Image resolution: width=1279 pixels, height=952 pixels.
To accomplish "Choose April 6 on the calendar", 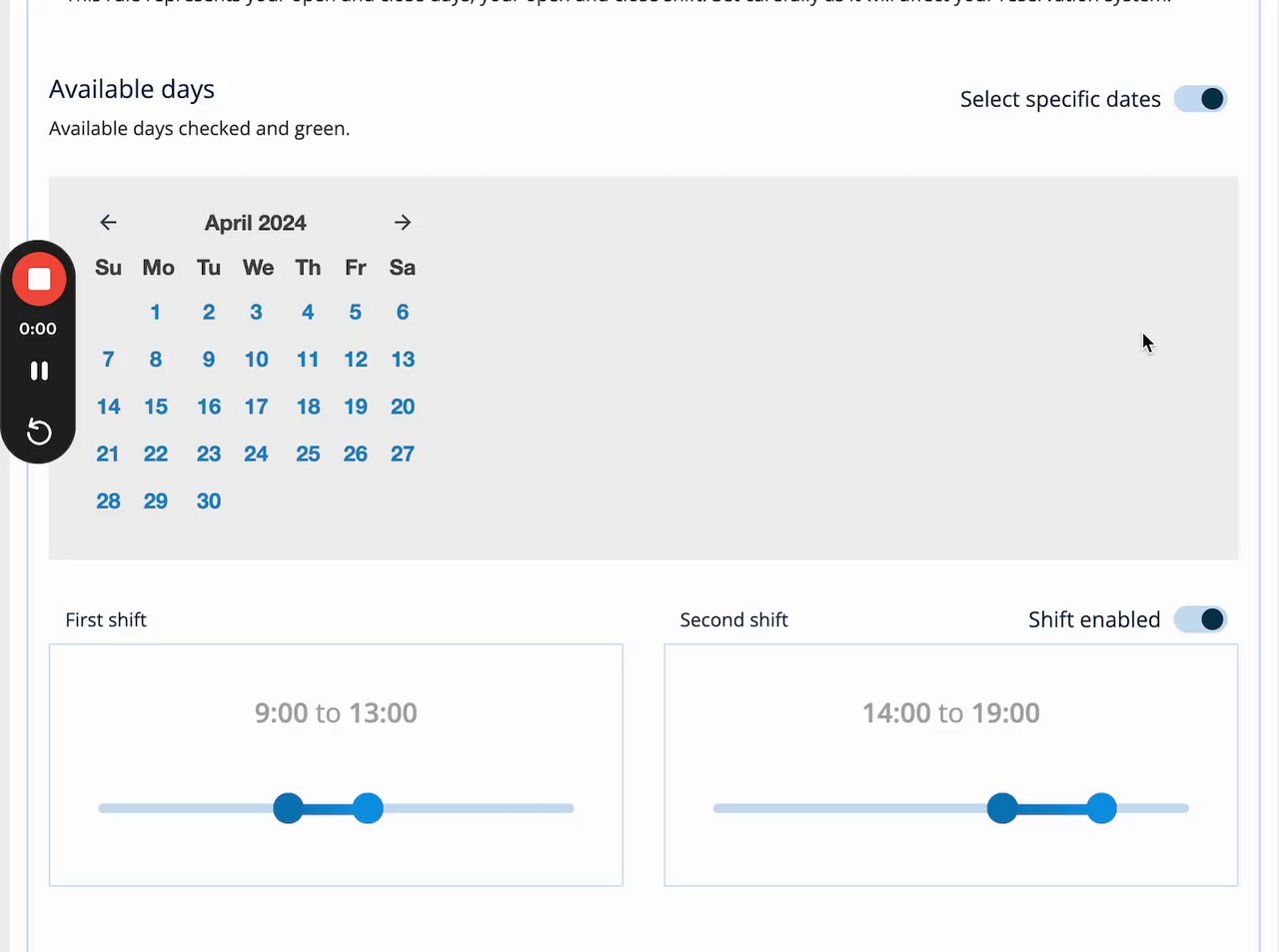I will pyautogui.click(x=403, y=312).
